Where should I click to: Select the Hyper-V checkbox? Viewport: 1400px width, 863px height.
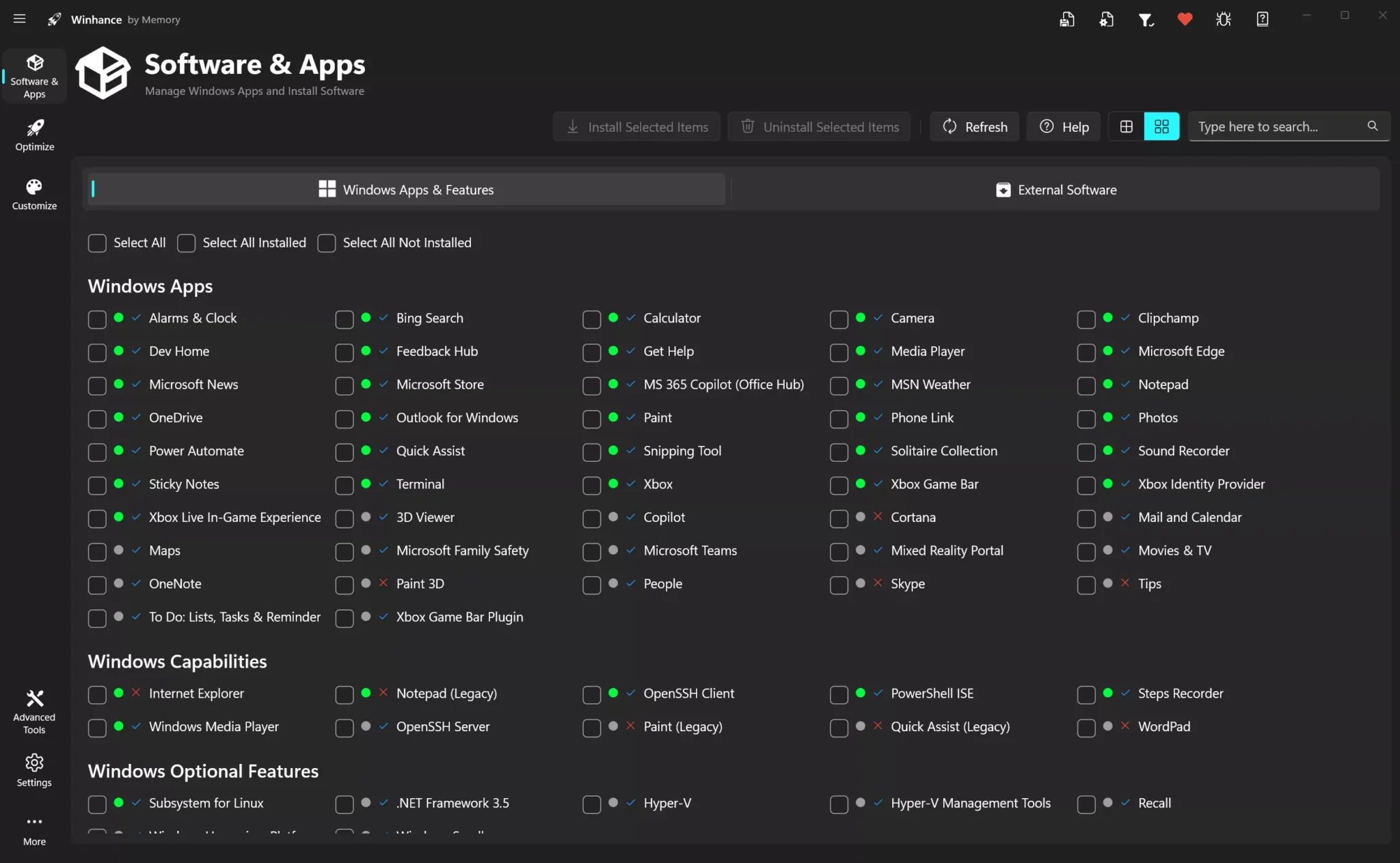592,804
